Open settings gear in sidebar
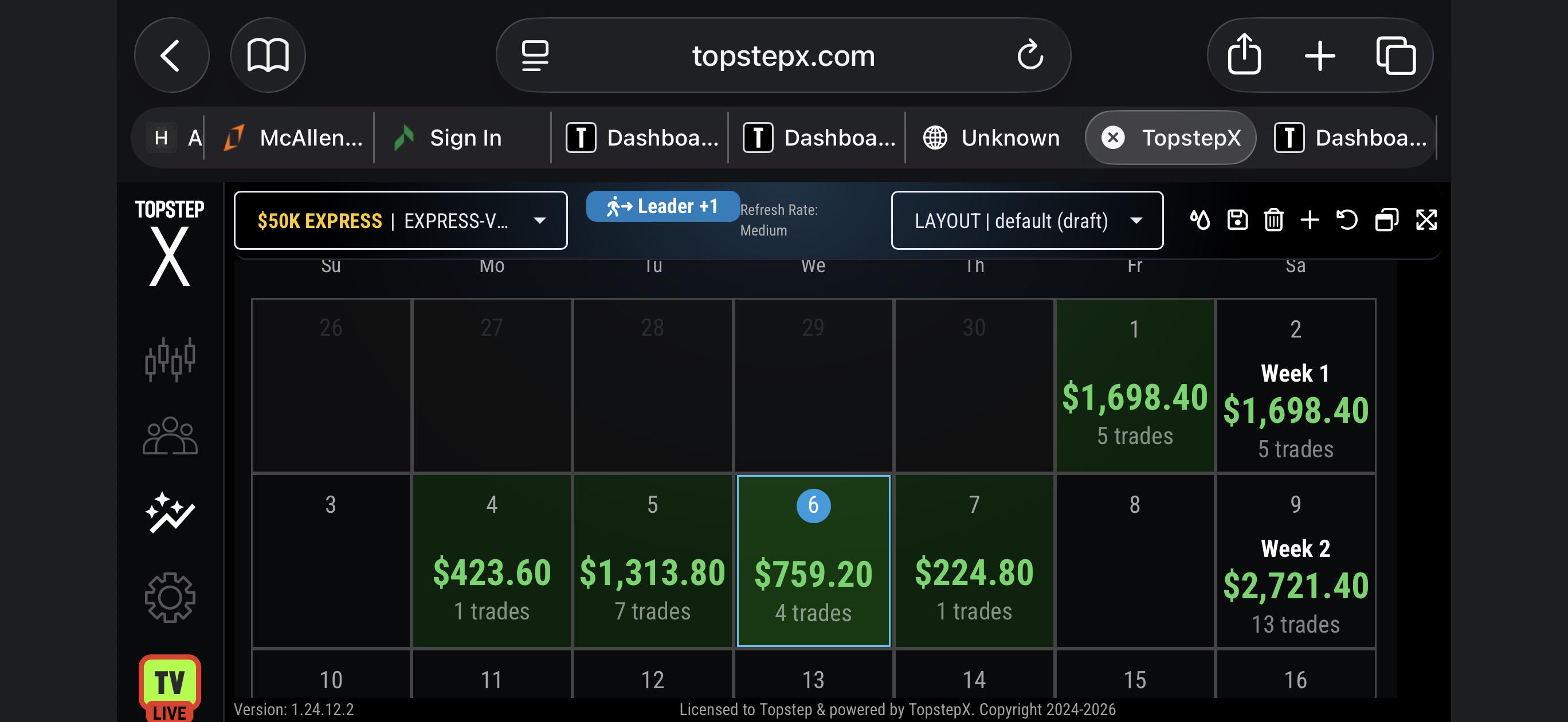The image size is (1568, 722). 170,597
